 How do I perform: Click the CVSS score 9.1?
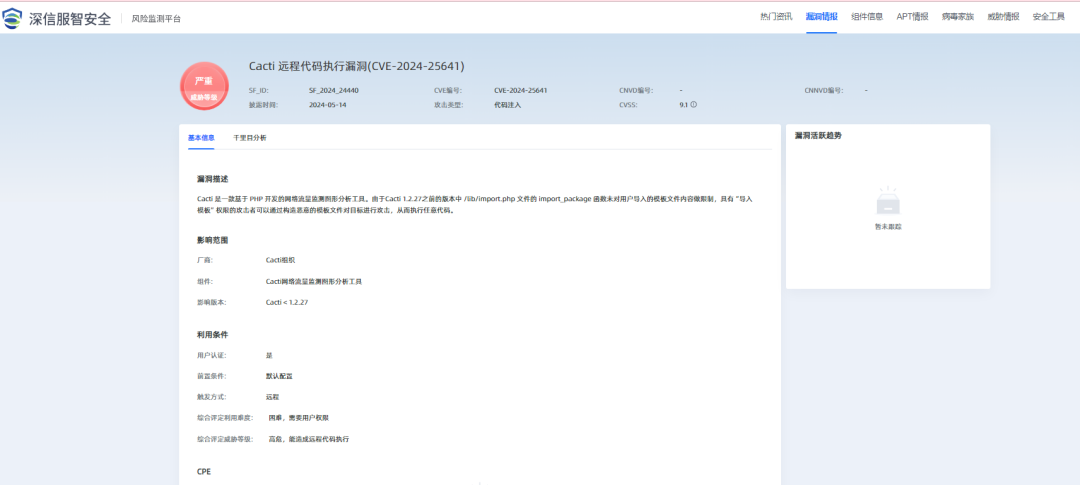(683, 105)
